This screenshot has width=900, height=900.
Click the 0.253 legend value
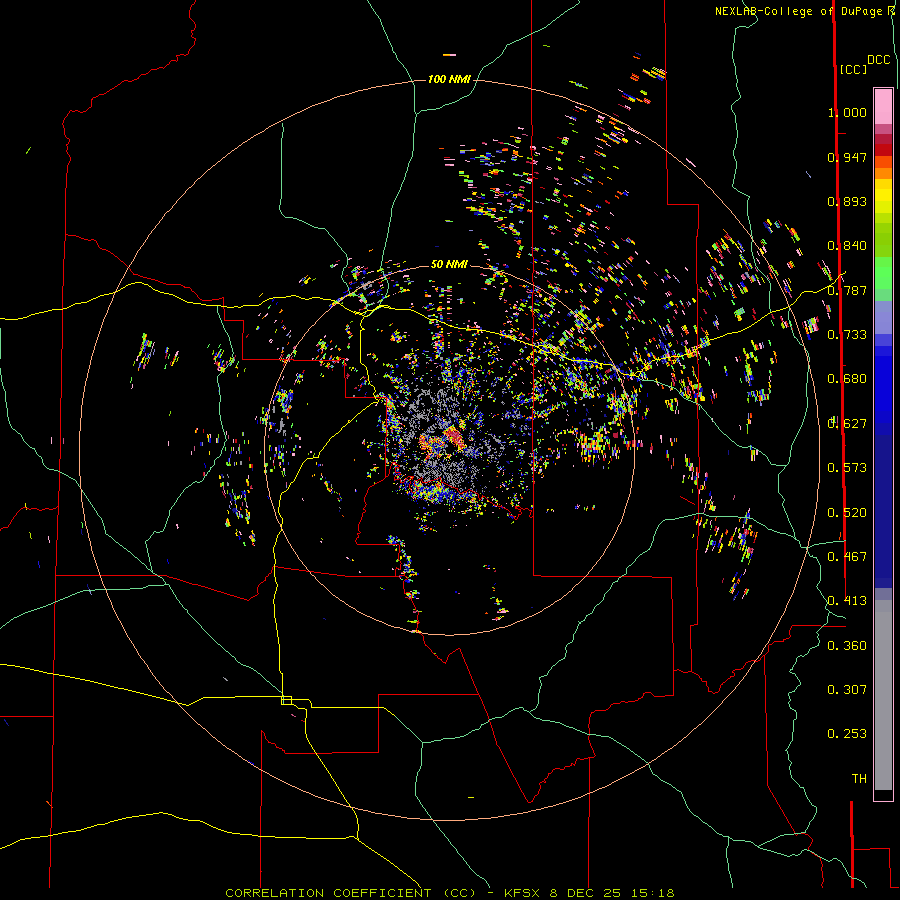(x=847, y=734)
